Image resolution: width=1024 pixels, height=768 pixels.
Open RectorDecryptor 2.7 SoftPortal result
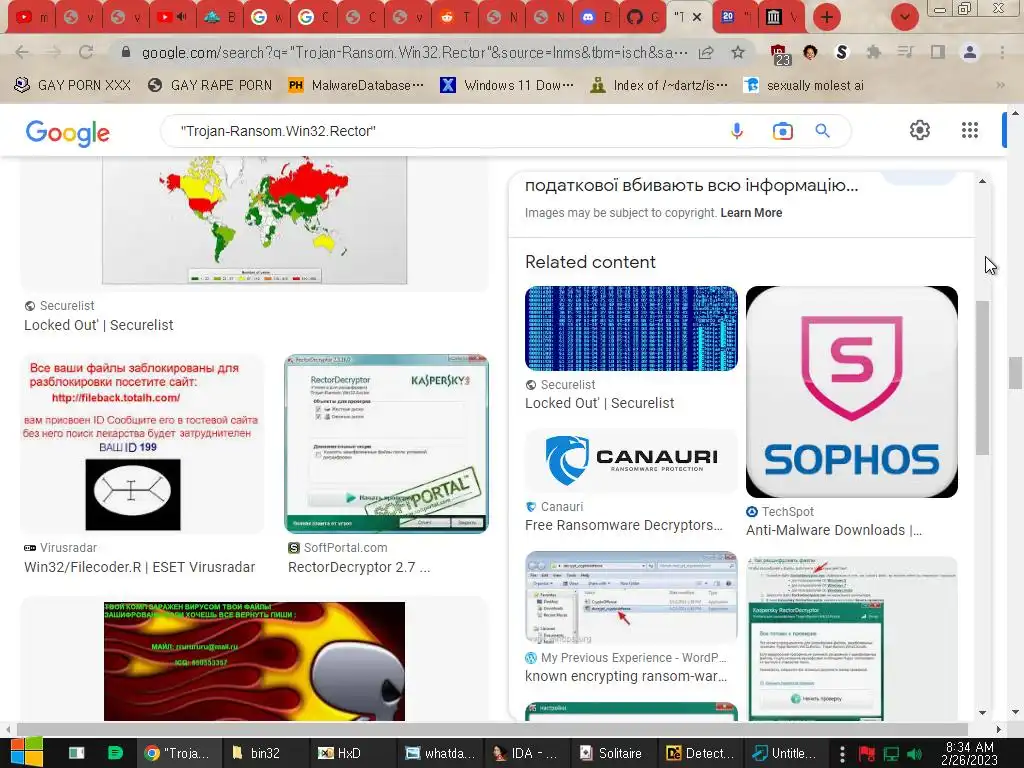click(359, 567)
